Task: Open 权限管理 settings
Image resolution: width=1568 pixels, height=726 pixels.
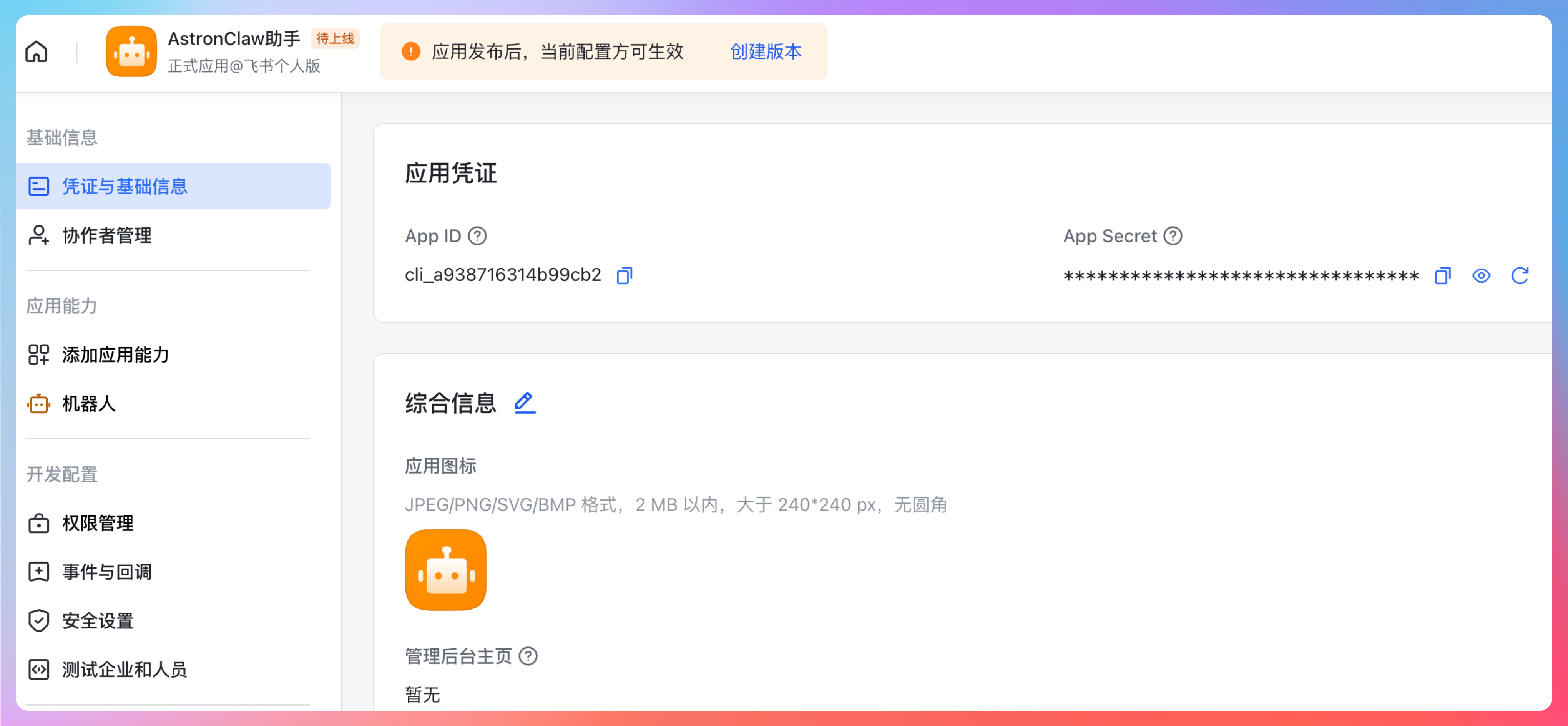Action: click(x=98, y=523)
